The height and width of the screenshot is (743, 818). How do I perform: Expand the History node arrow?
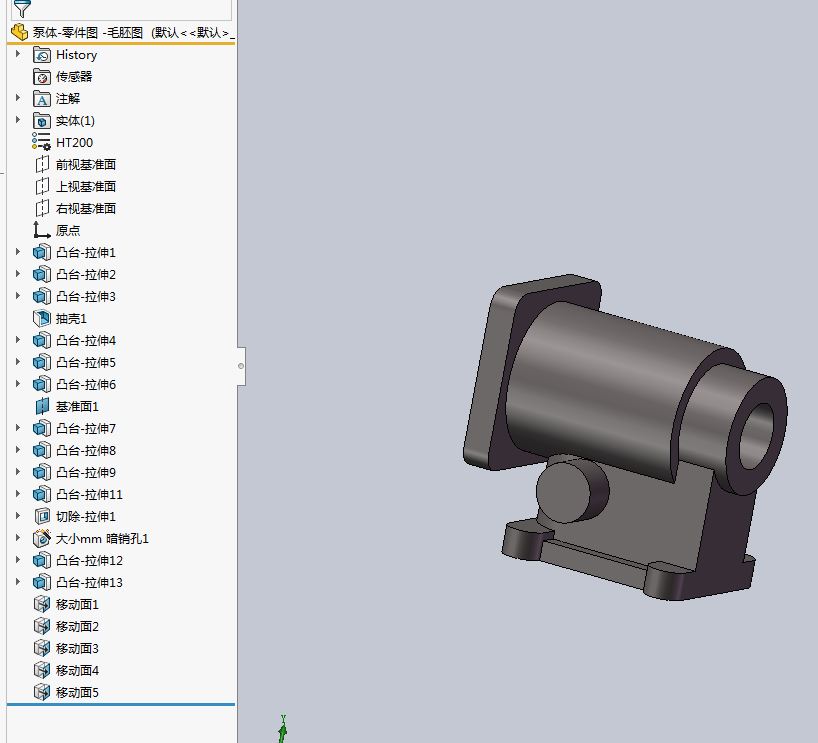pos(18,54)
